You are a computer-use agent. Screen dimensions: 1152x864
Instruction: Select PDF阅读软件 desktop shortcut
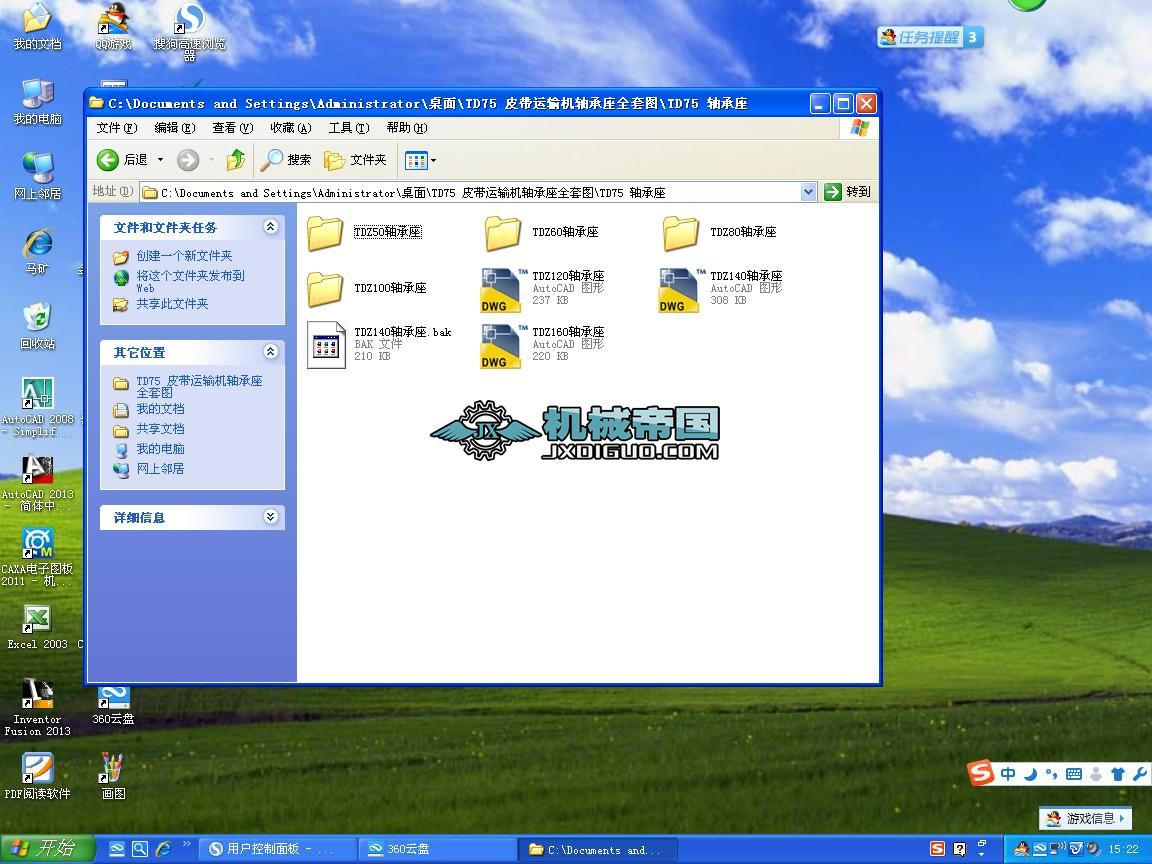[37, 777]
